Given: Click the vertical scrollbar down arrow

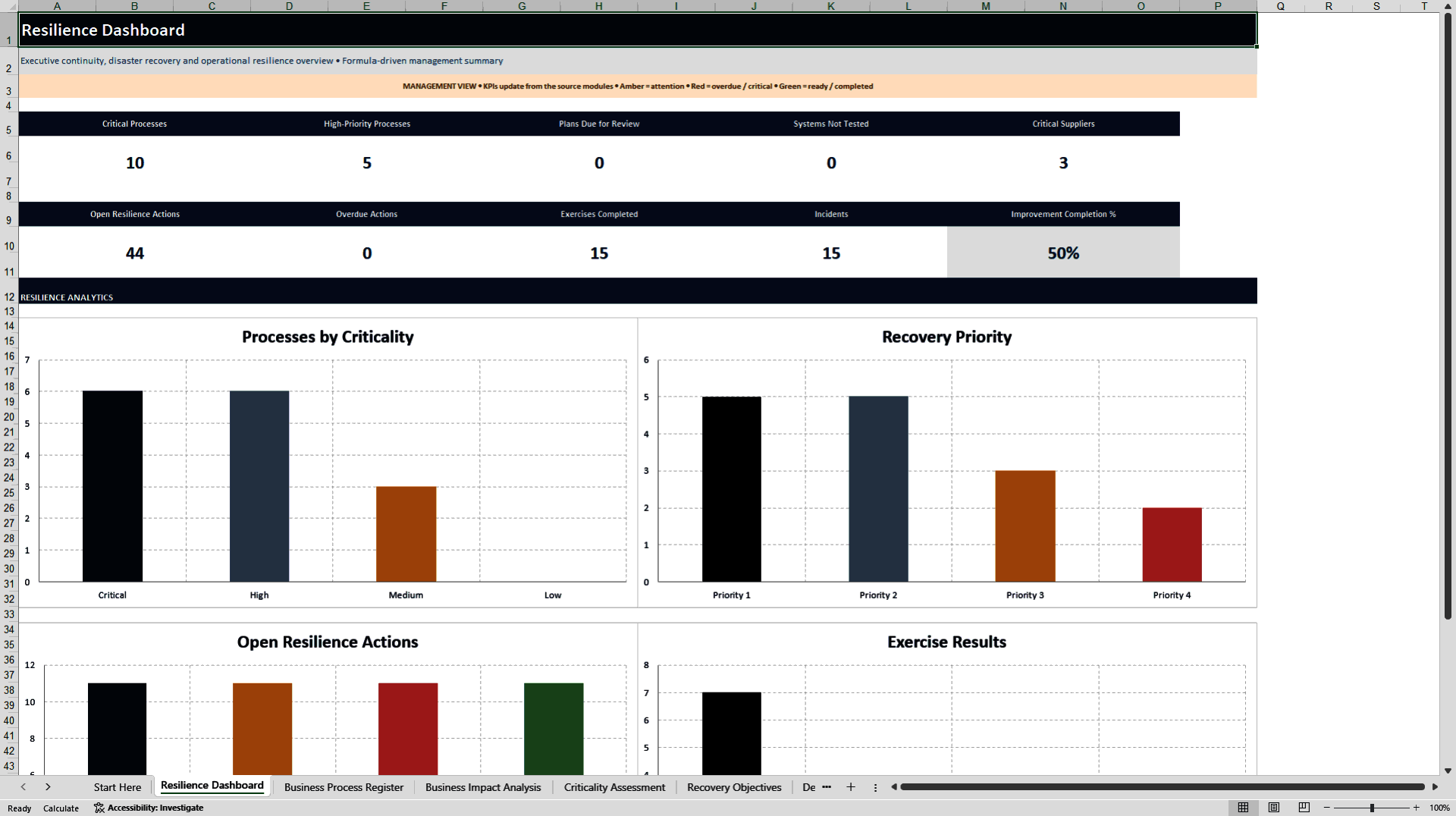Looking at the screenshot, I should 1448,770.
